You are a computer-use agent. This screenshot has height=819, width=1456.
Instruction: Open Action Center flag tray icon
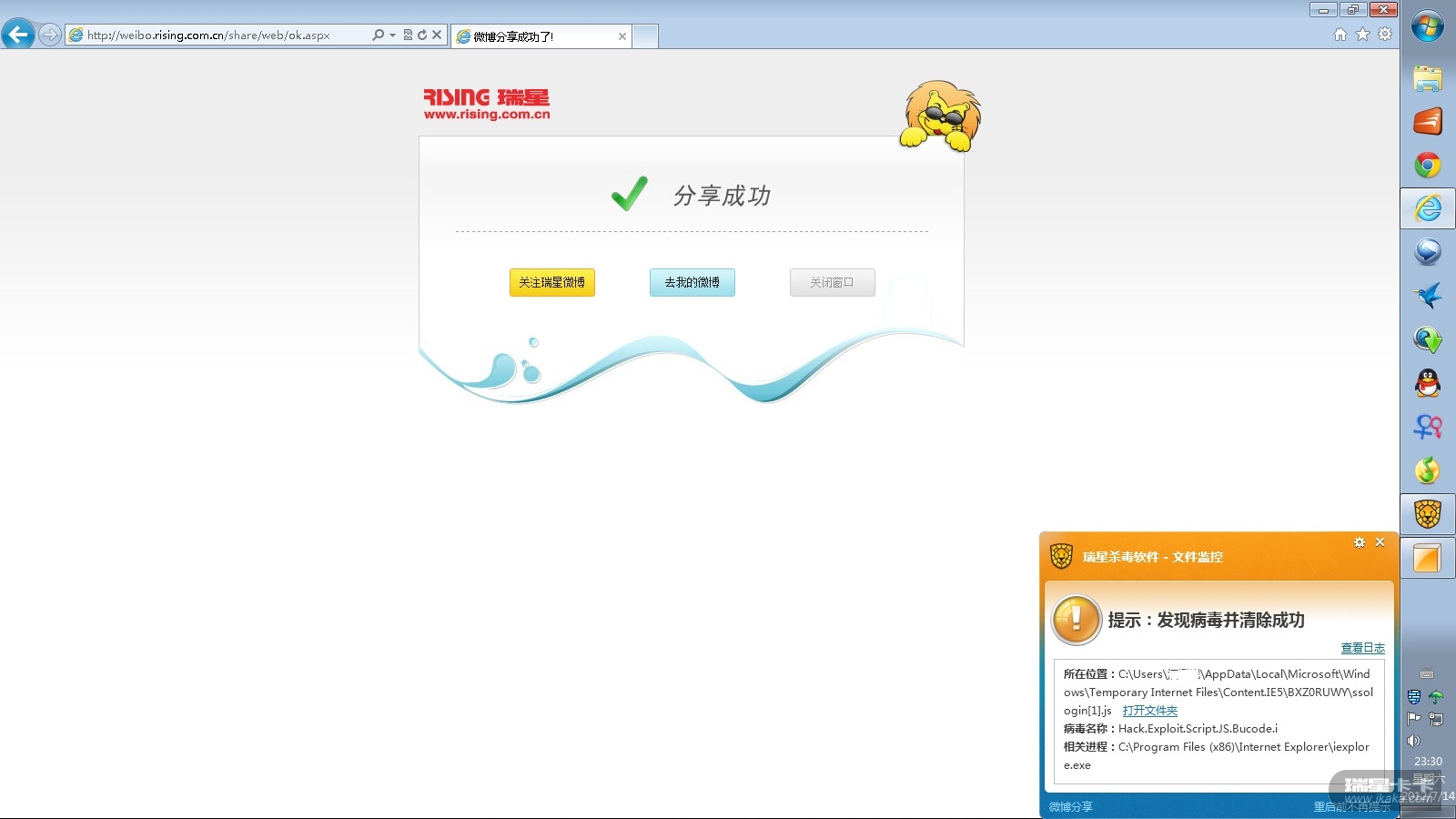(1414, 719)
